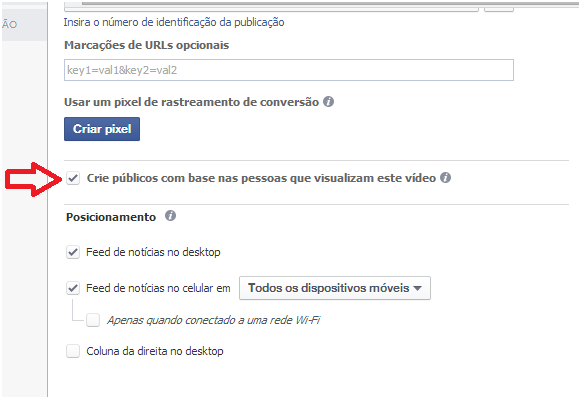Toggle 'Feed de notícias no desktop' checkbox

(73, 252)
